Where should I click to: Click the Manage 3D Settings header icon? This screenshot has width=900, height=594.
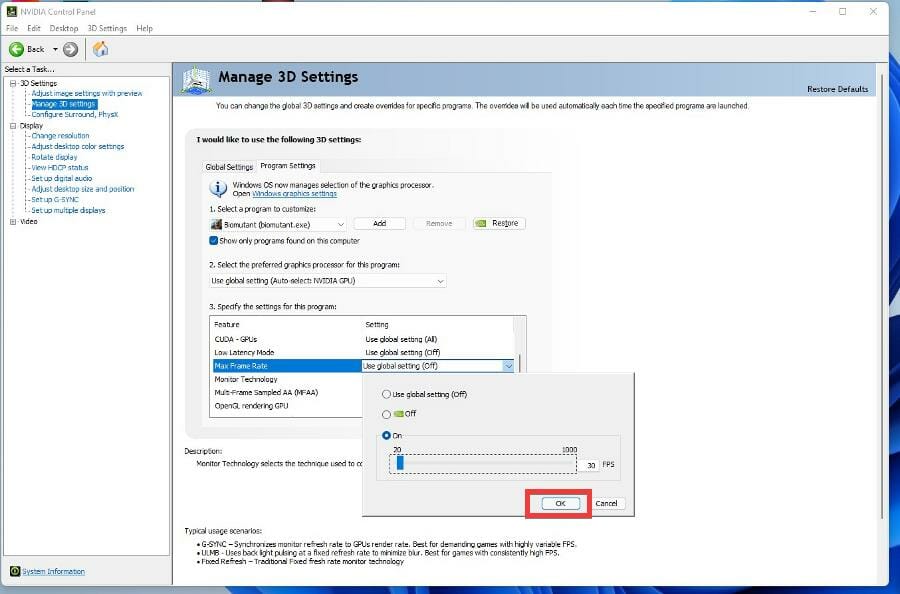tap(196, 80)
